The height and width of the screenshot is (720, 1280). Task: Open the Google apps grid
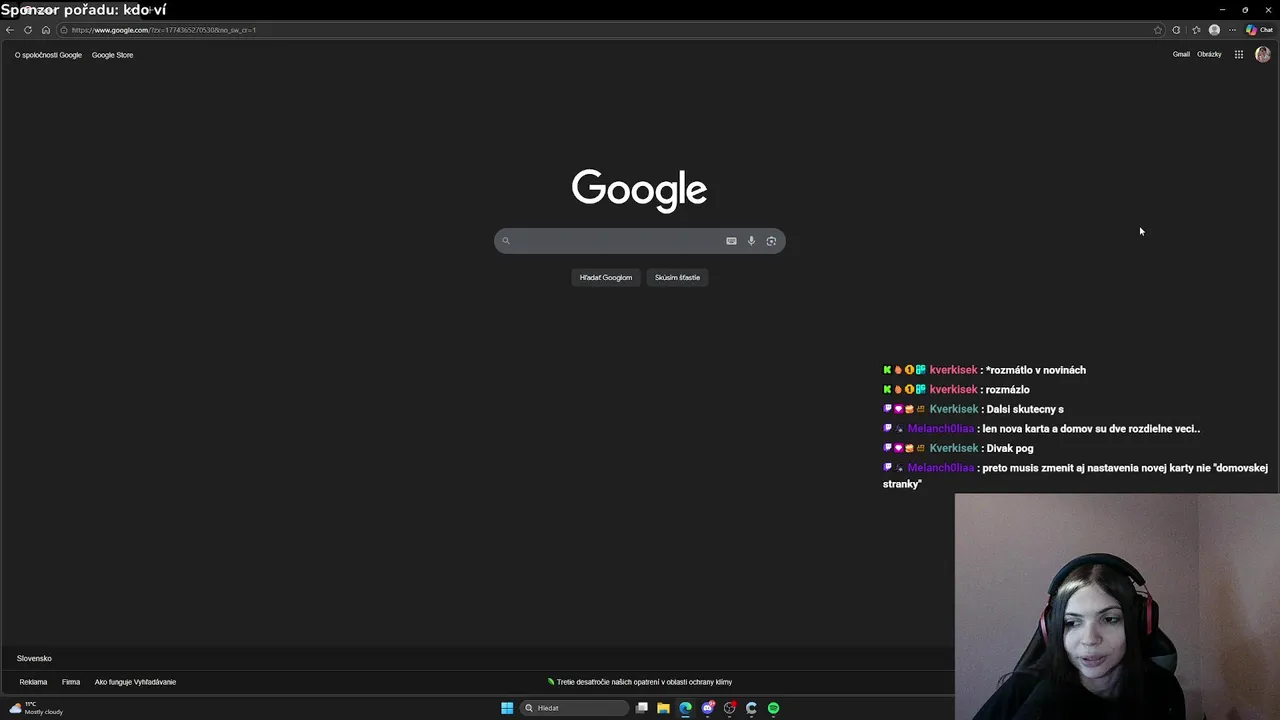[1238, 55]
